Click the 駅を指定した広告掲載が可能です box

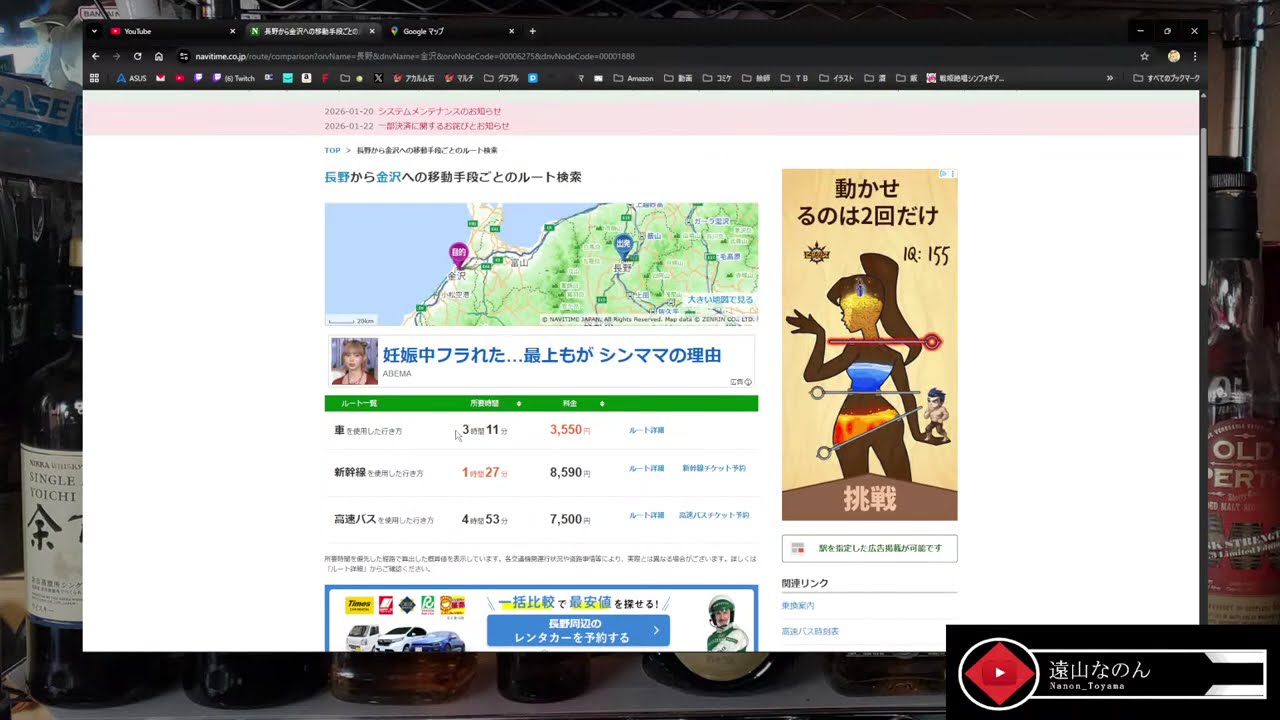pyautogui.click(x=869, y=548)
